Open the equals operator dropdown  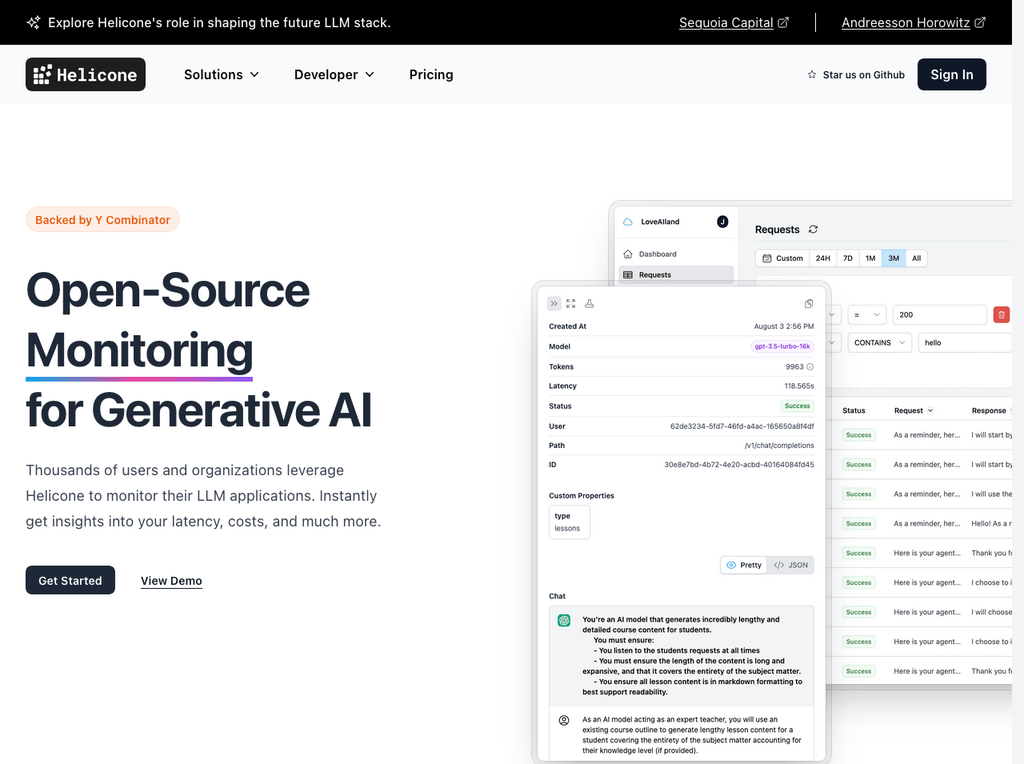click(x=867, y=315)
